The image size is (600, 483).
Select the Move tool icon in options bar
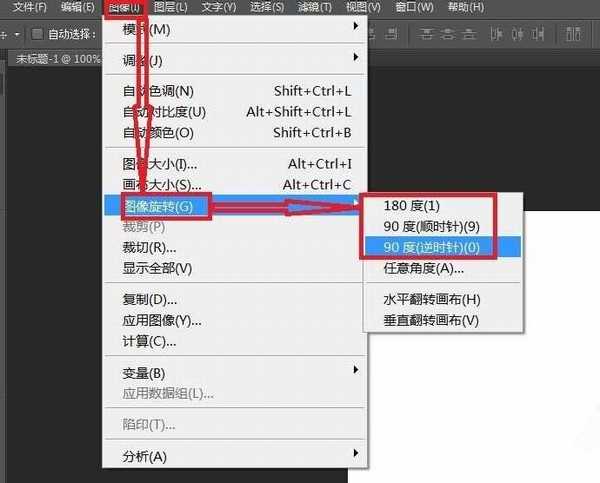point(5,33)
